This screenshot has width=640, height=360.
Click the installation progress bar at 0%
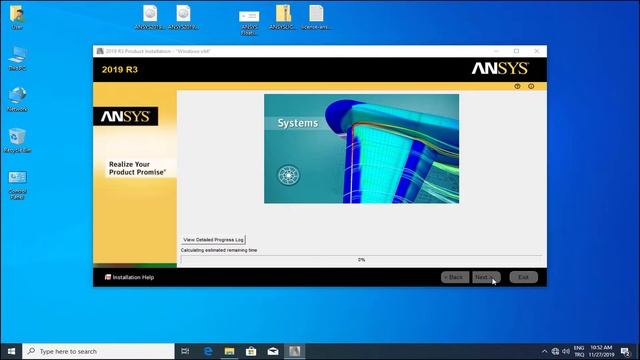[361, 260]
